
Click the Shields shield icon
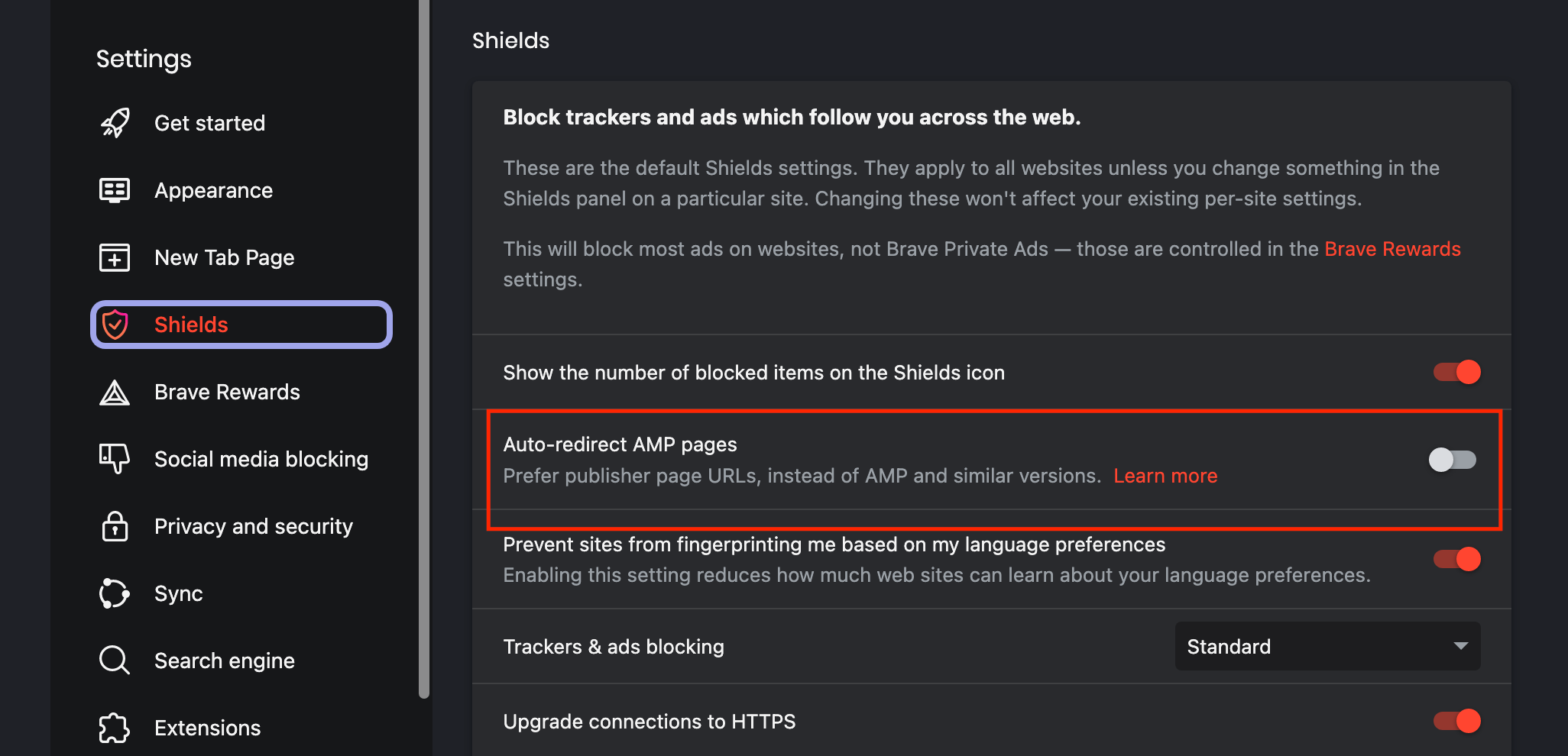pos(115,324)
